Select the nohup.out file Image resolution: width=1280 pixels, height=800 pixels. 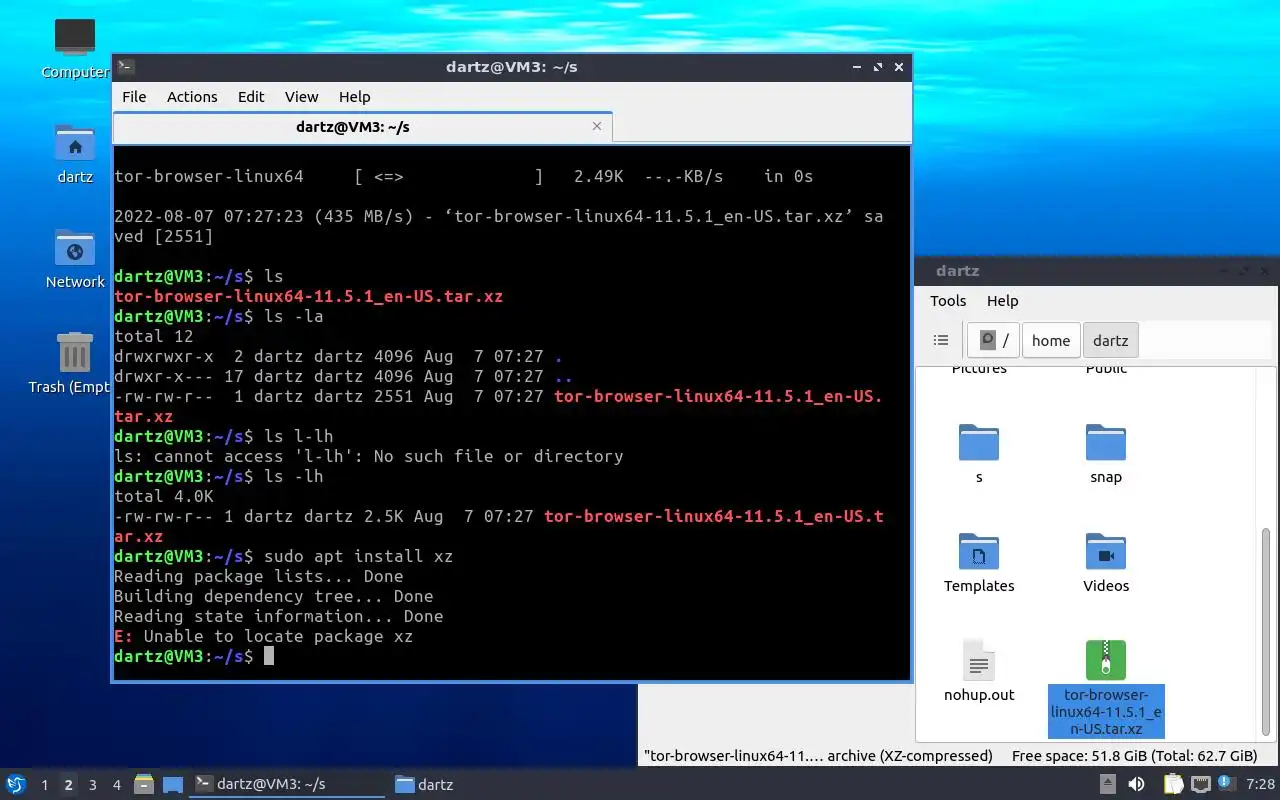coord(979,671)
